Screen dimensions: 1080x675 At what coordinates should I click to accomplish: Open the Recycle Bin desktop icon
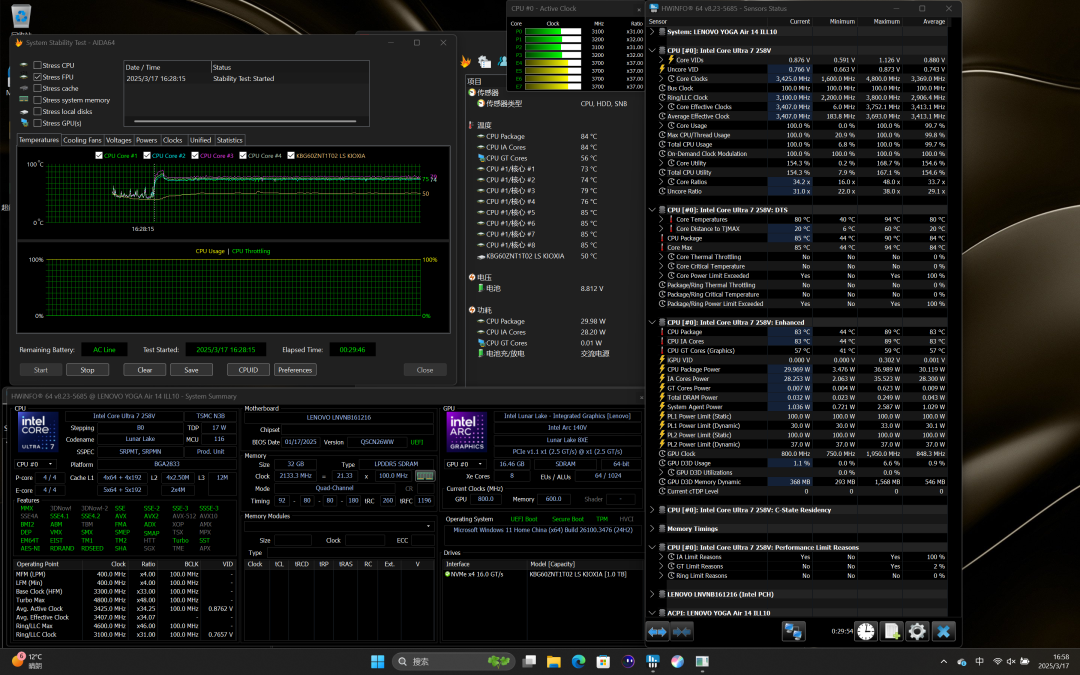point(21,17)
